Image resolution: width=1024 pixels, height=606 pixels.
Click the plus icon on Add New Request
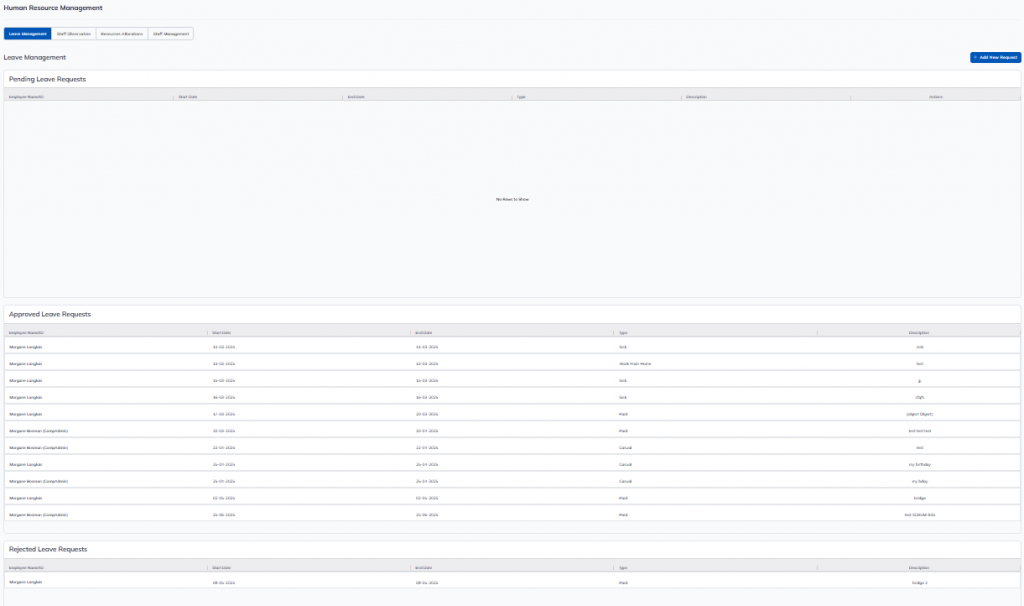(975, 58)
